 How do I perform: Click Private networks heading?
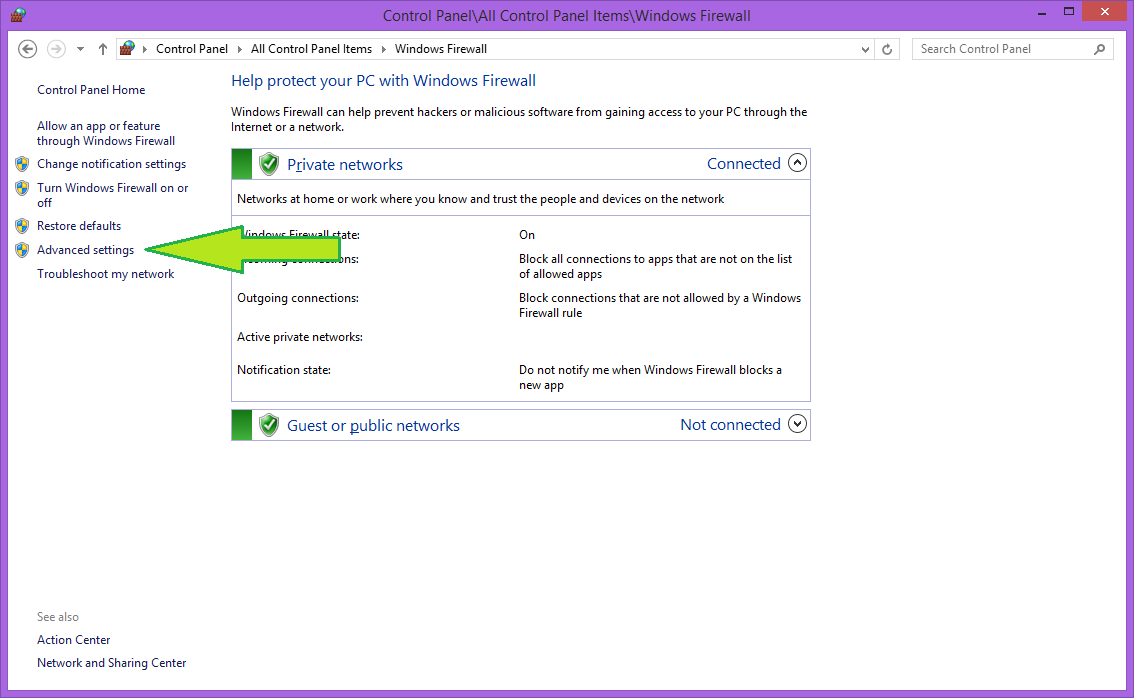pos(345,165)
